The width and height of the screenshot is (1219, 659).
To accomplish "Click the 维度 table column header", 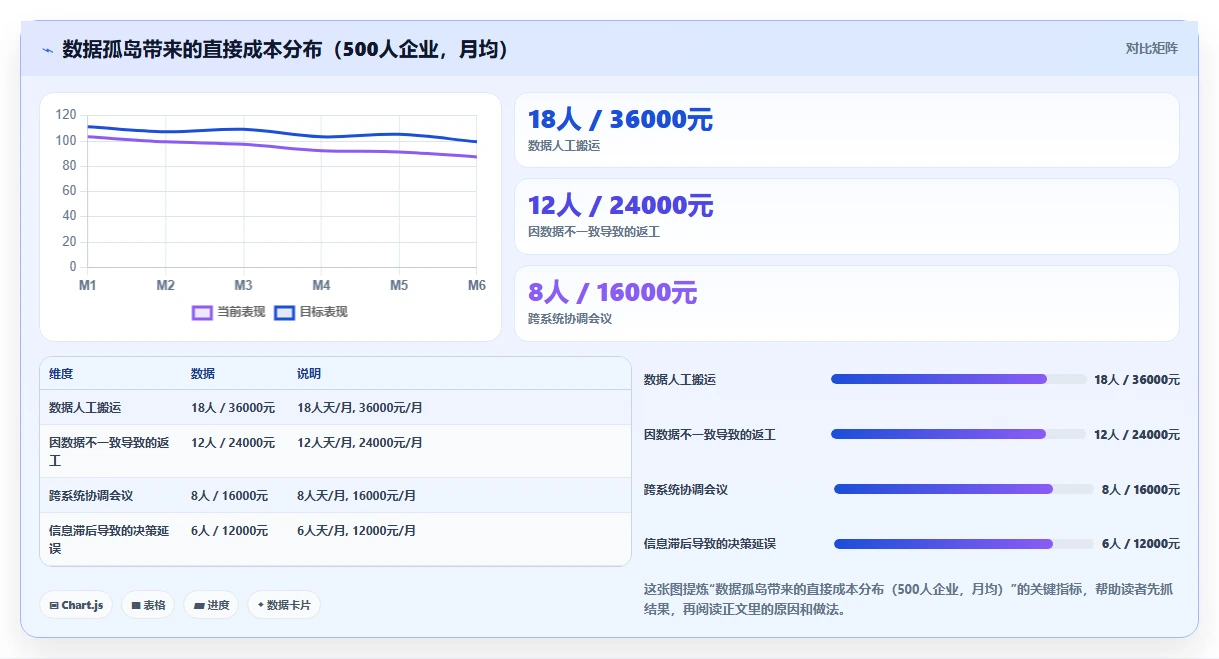I will pyautogui.click(x=61, y=374).
